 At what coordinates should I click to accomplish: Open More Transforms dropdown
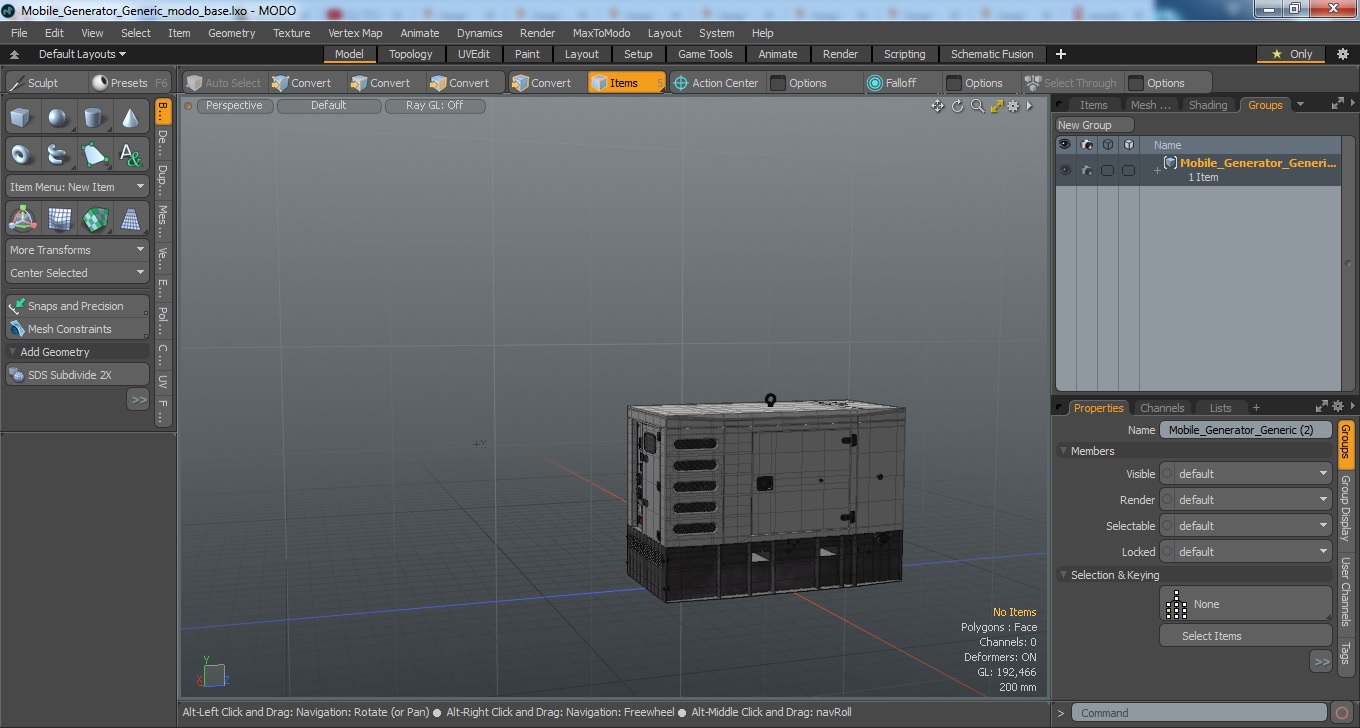(x=77, y=250)
